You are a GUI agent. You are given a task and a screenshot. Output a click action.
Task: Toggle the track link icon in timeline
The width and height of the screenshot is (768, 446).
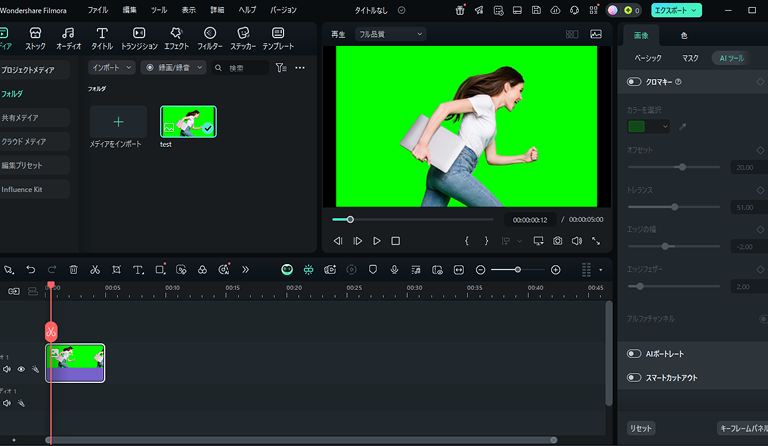(14, 291)
